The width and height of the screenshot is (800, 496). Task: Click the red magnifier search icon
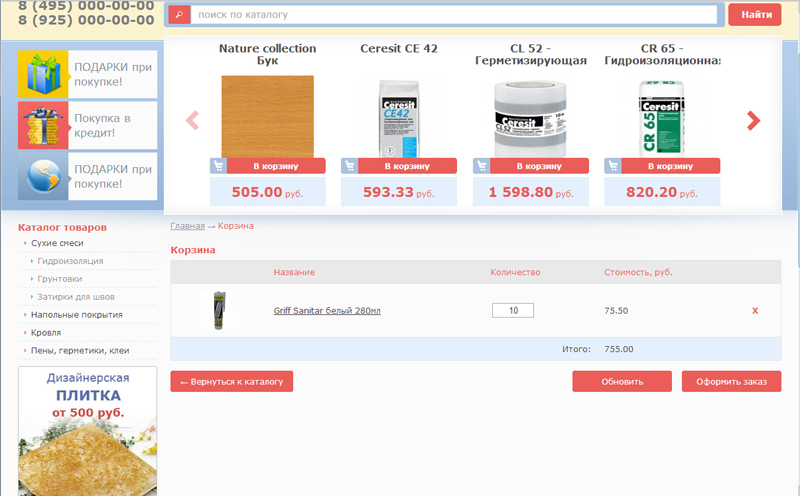pyautogui.click(x=179, y=15)
